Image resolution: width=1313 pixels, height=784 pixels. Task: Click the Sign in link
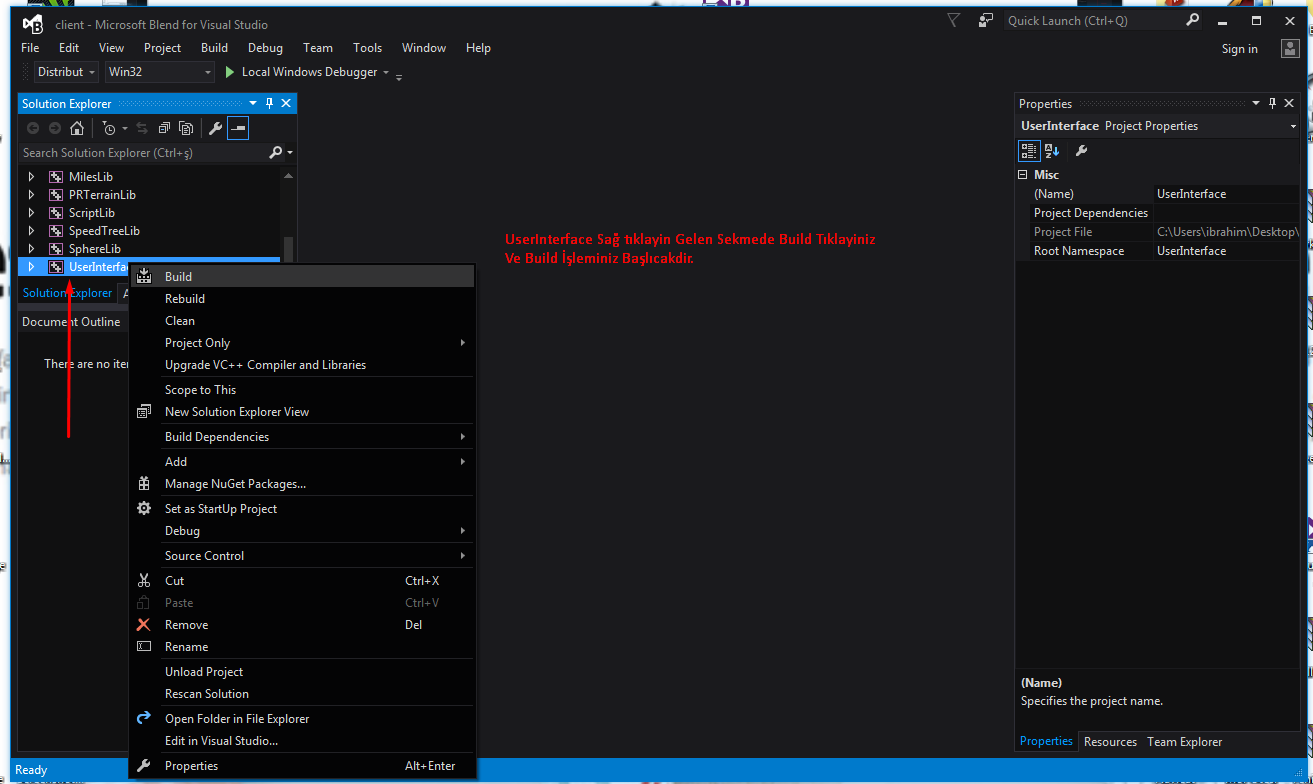[x=1240, y=49]
